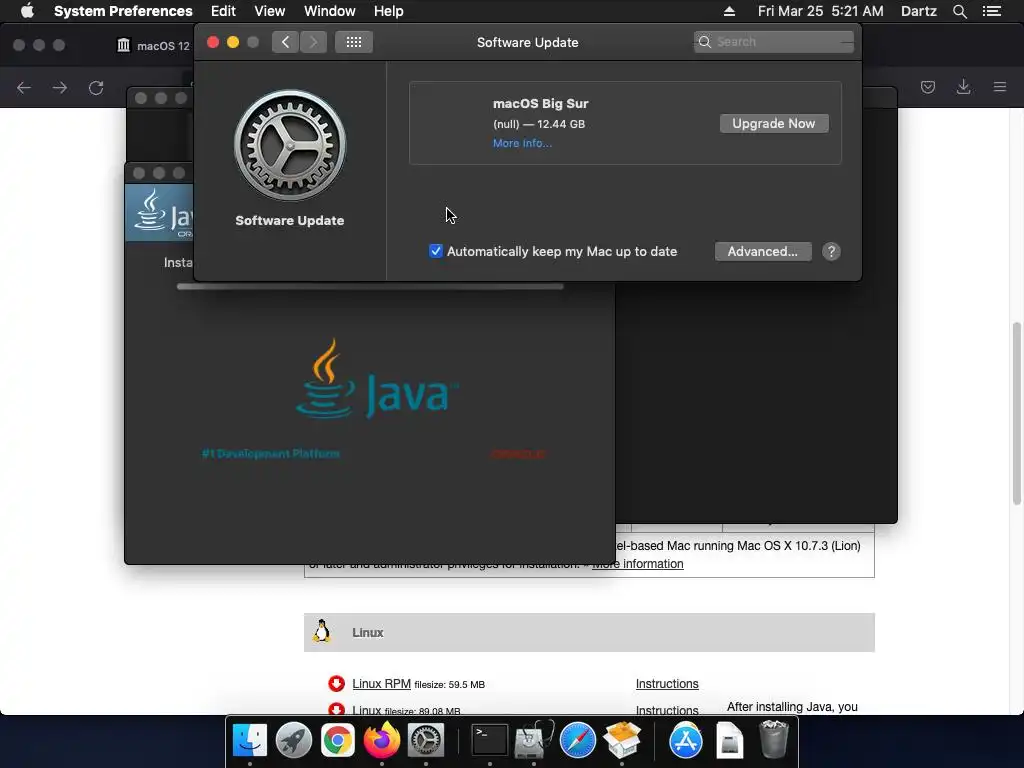
Task: Click the More information link on Java page
Action: pyautogui.click(x=637, y=564)
